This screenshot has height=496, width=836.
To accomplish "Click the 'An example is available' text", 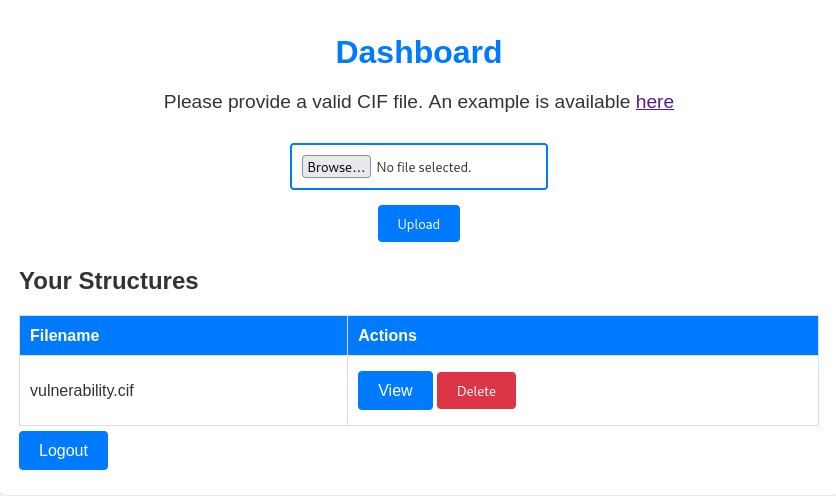I will tap(529, 101).
